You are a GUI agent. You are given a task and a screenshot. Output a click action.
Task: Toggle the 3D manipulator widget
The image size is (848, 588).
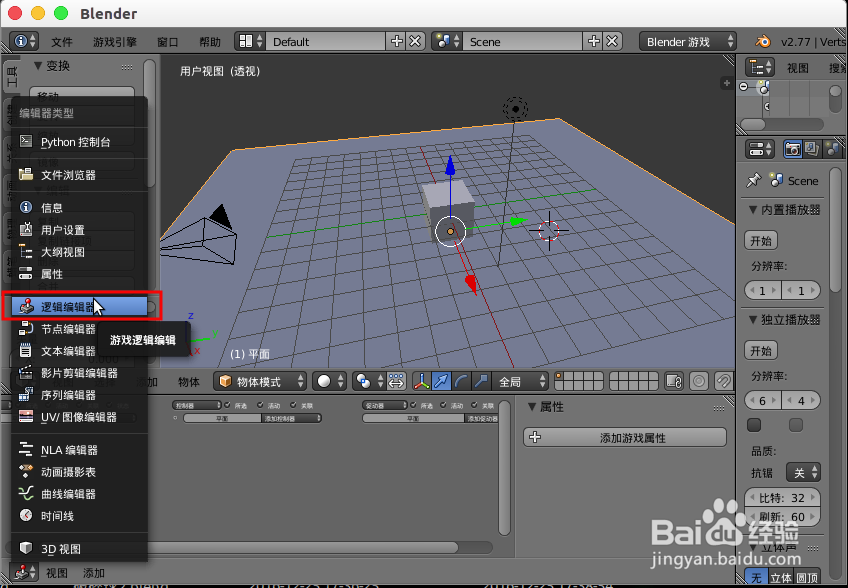coord(421,381)
